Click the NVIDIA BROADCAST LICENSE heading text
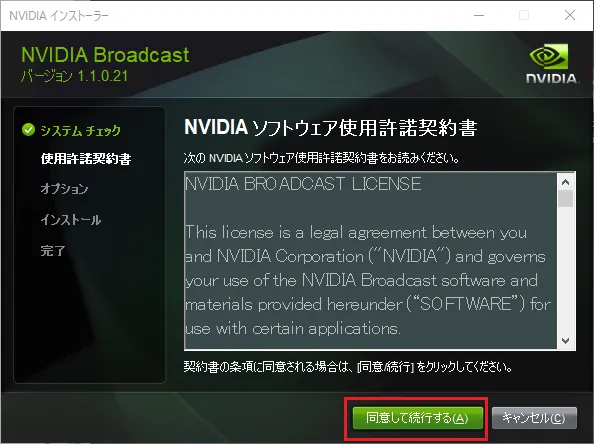The height and width of the screenshot is (444, 594). click(303, 184)
